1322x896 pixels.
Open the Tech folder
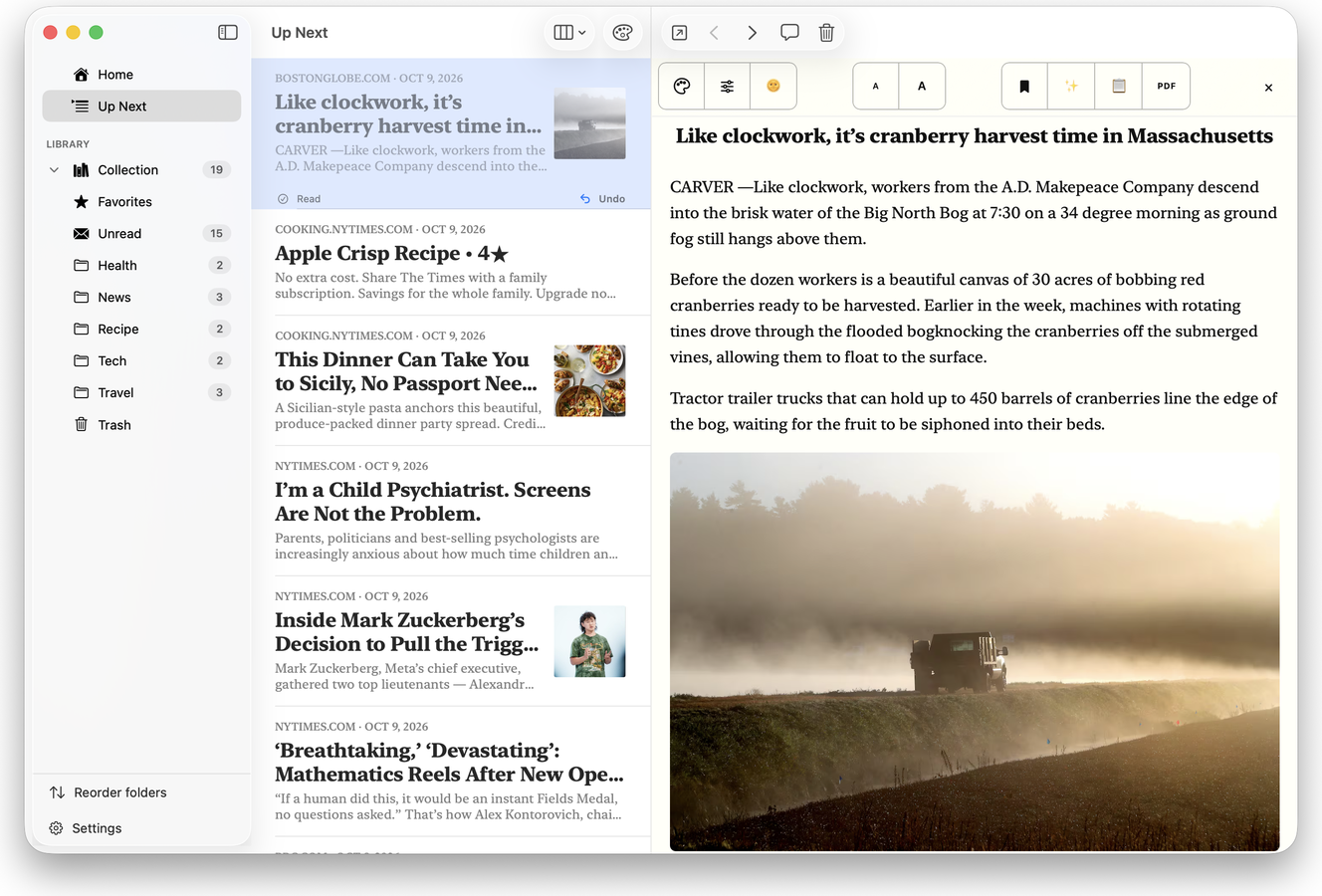click(141, 361)
